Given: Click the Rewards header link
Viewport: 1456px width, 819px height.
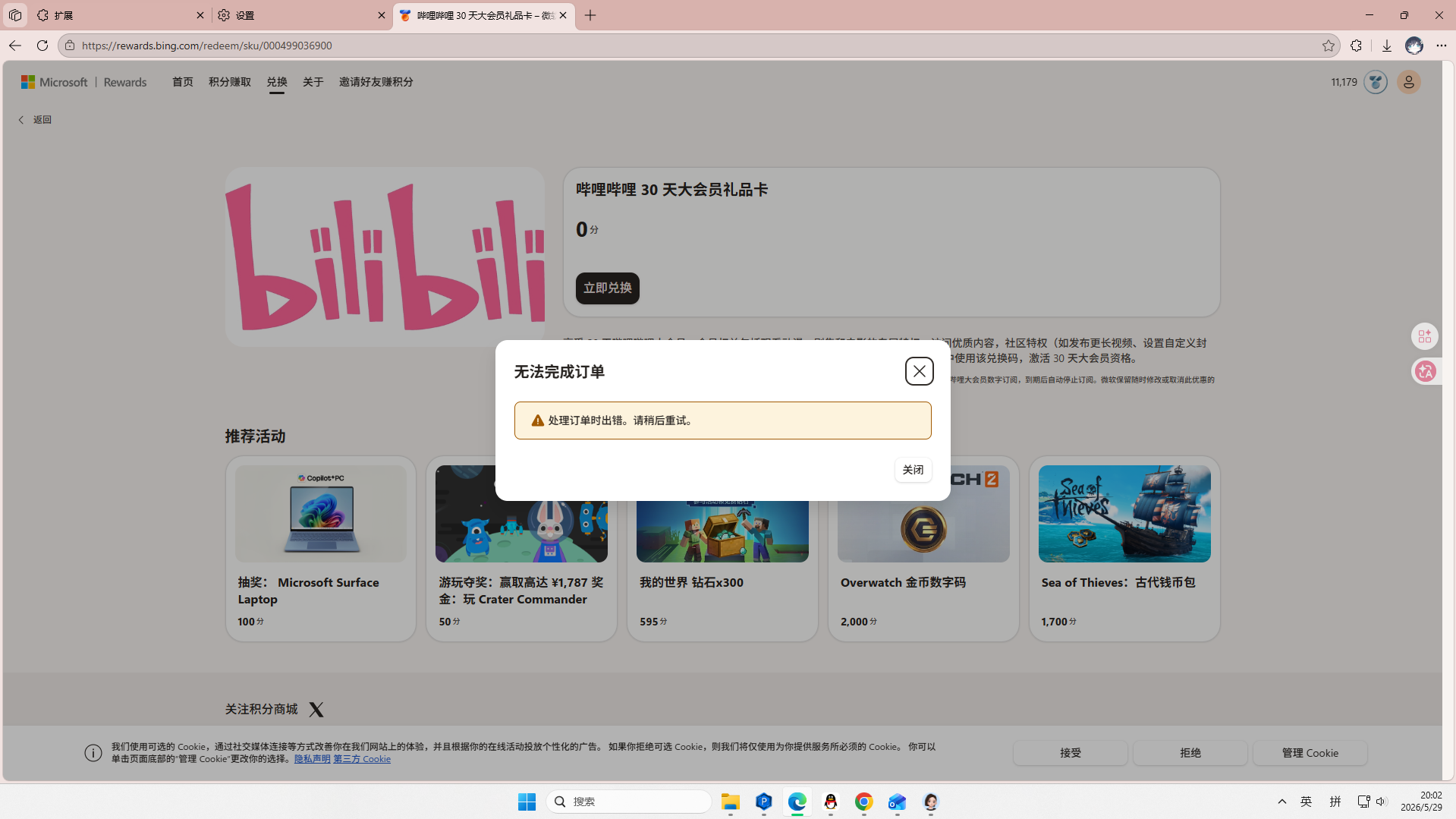Looking at the screenshot, I should point(125,82).
